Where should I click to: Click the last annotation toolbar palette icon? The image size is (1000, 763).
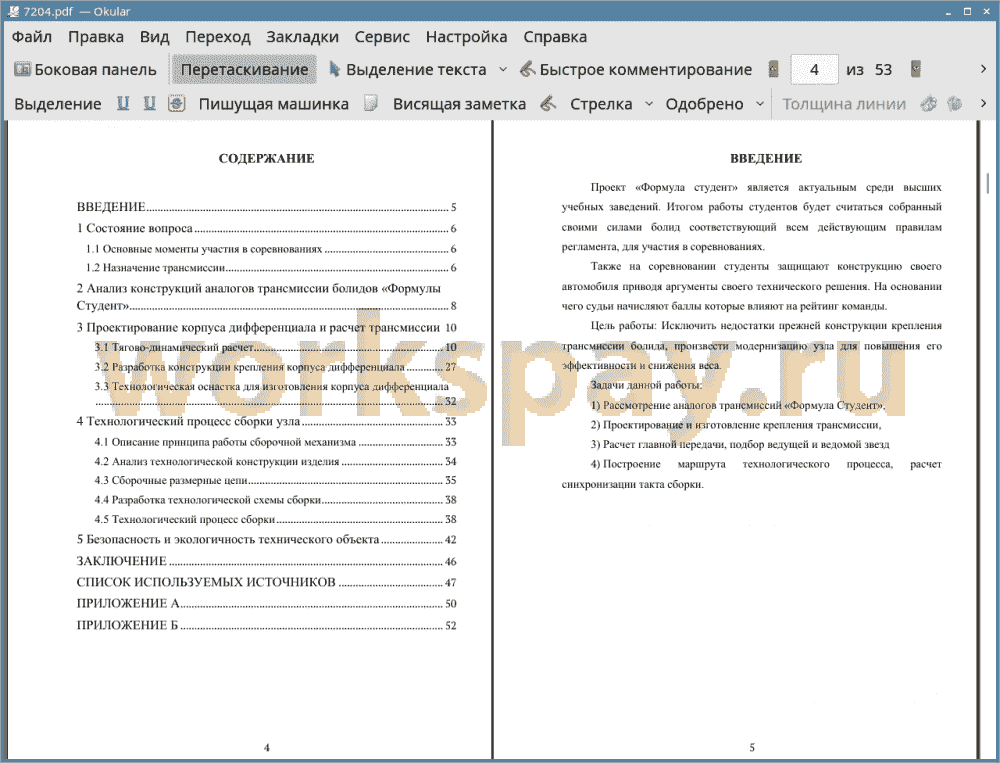coord(954,103)
